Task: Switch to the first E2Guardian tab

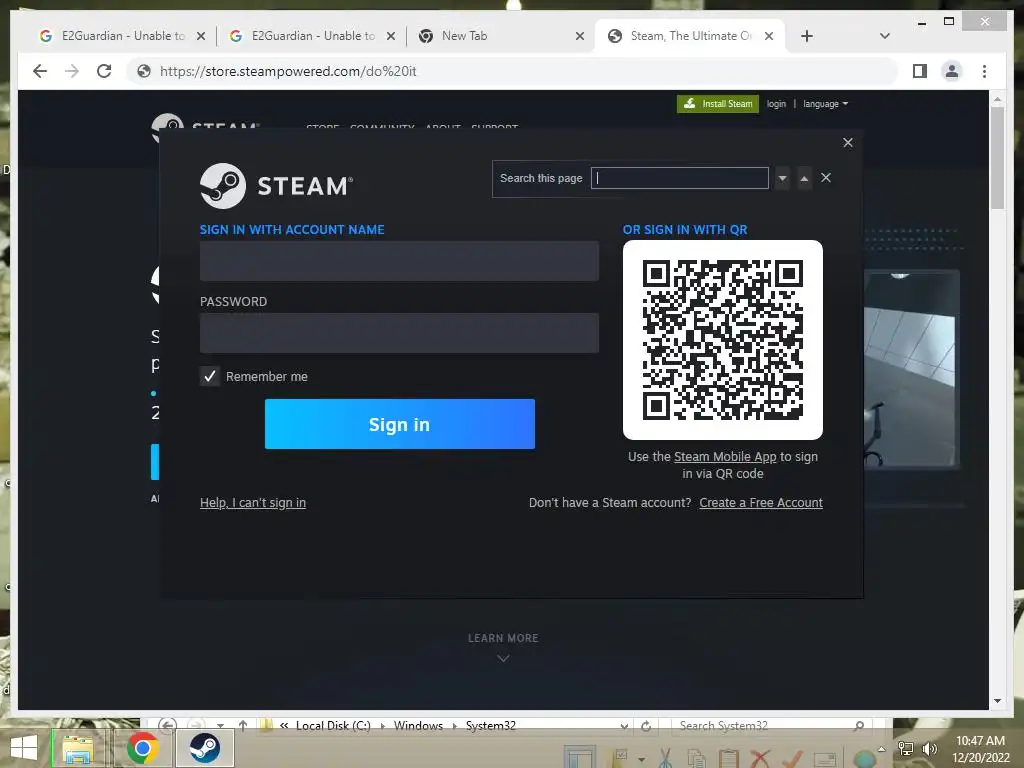Action: point(121,36)
